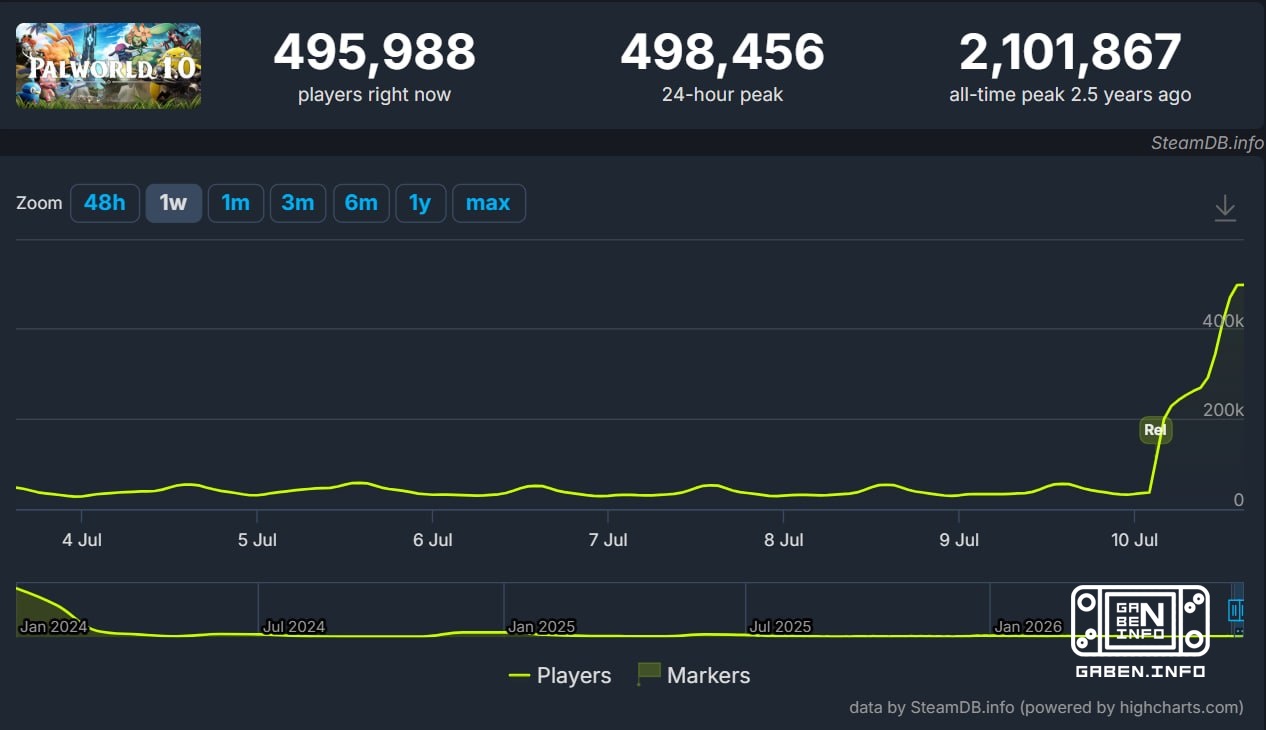Set chart zoom to 1y
1266x730 pixels.
[420, 203]
